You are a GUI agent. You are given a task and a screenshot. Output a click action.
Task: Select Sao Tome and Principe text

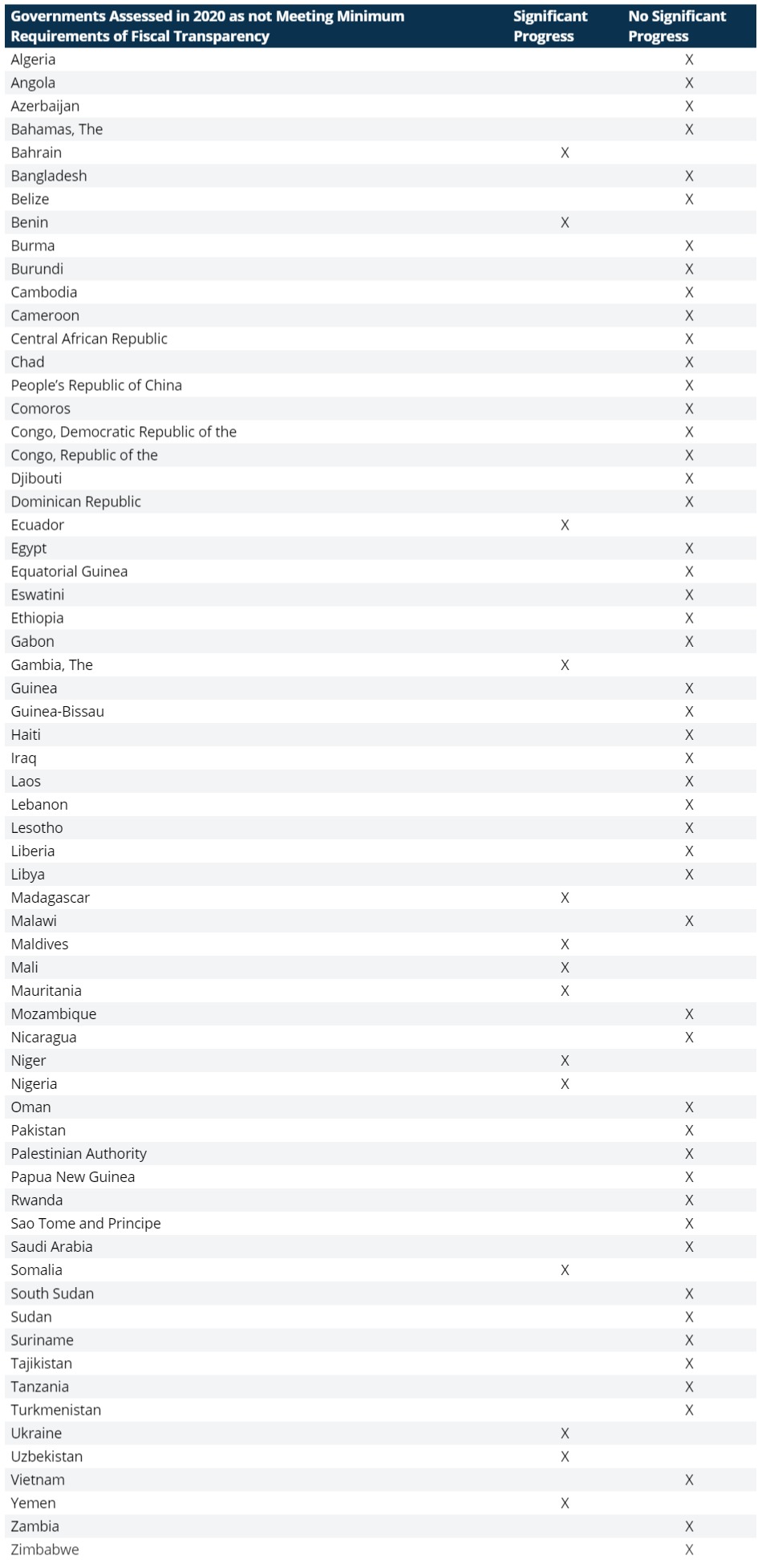tap(86, 1223)
